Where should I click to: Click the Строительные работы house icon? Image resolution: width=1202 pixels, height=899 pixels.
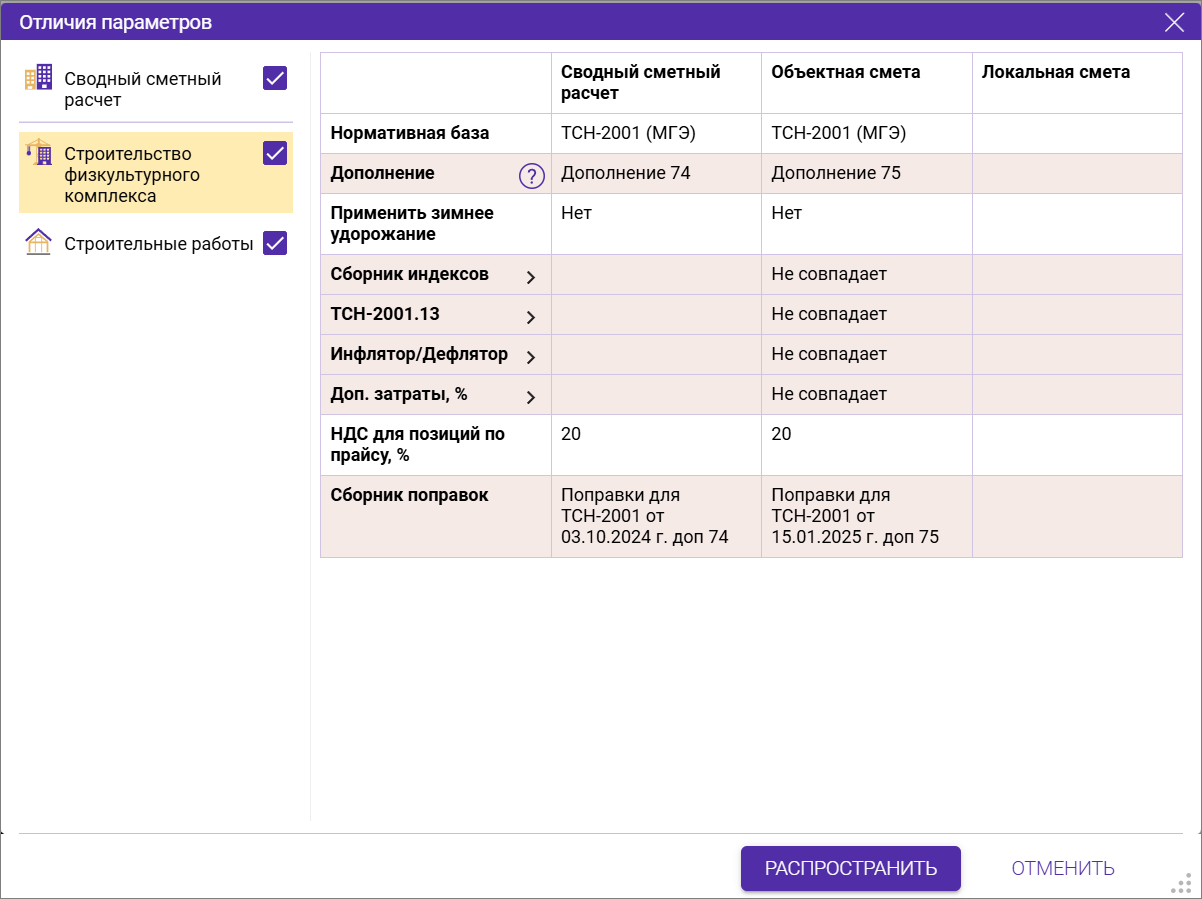(x=38, y=243)
